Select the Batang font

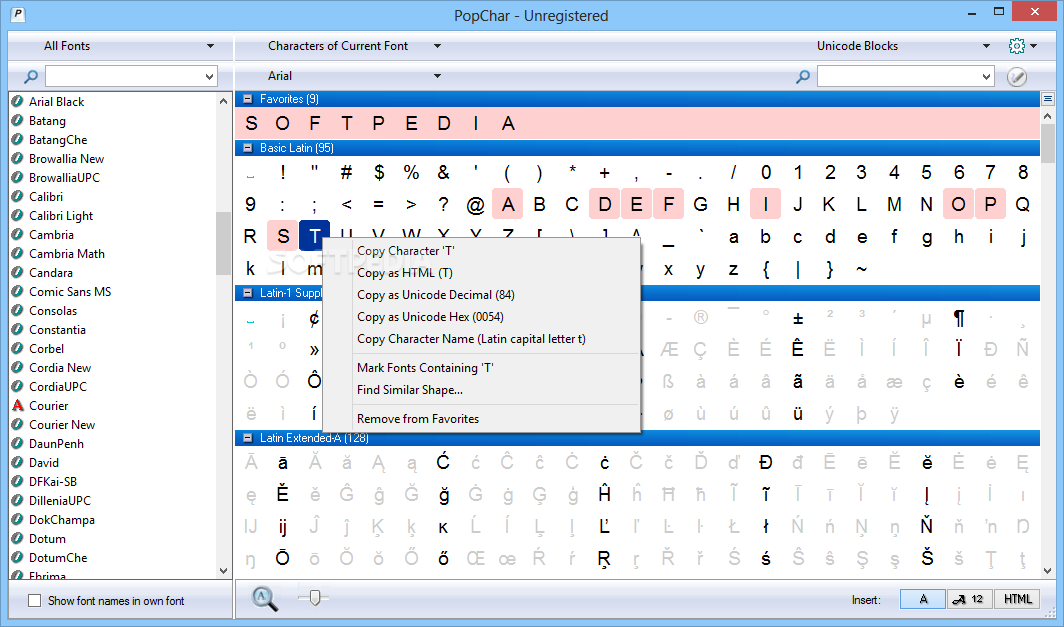(x=47, y=121)
